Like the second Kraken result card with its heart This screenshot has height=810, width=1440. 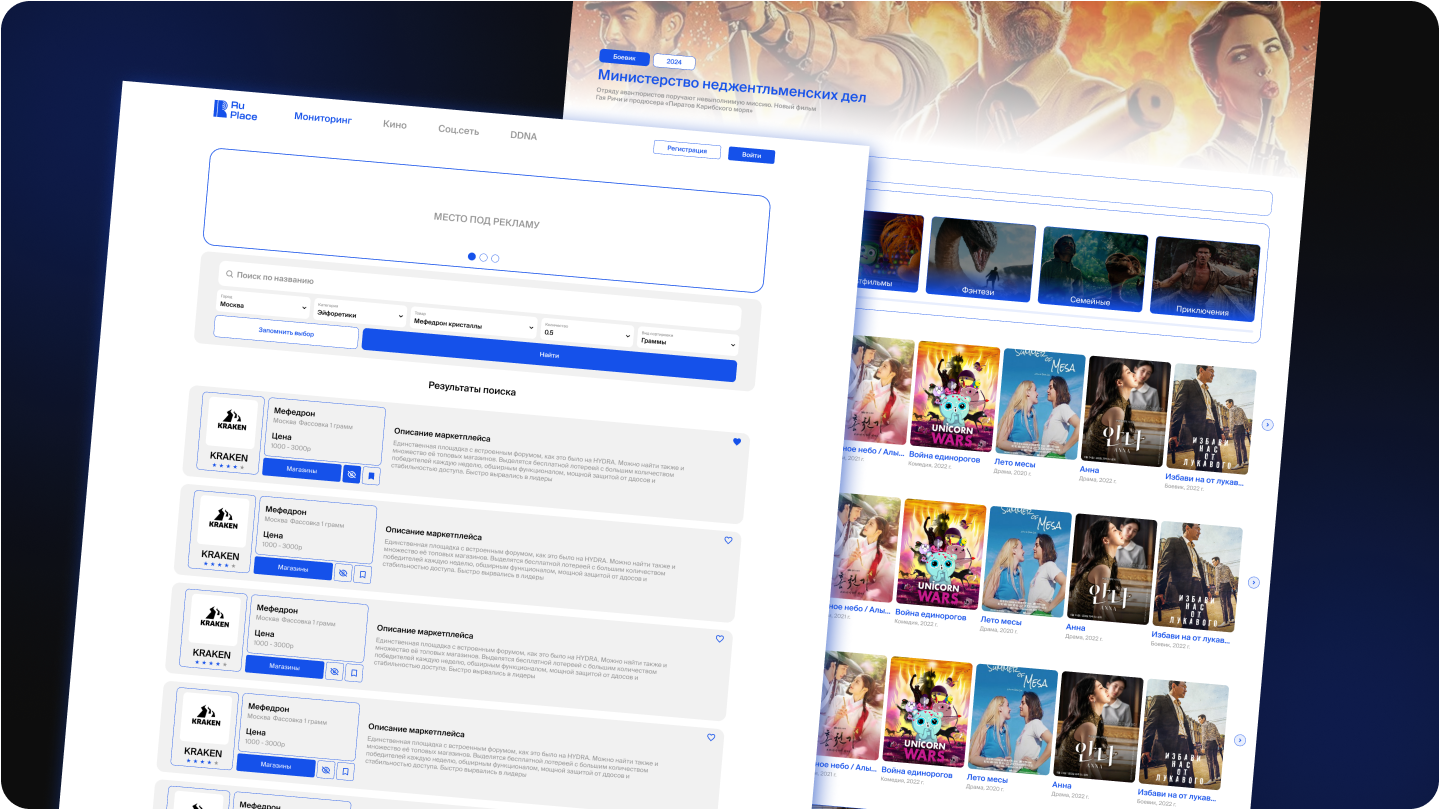pyautogui.click(x=728, y=540)
